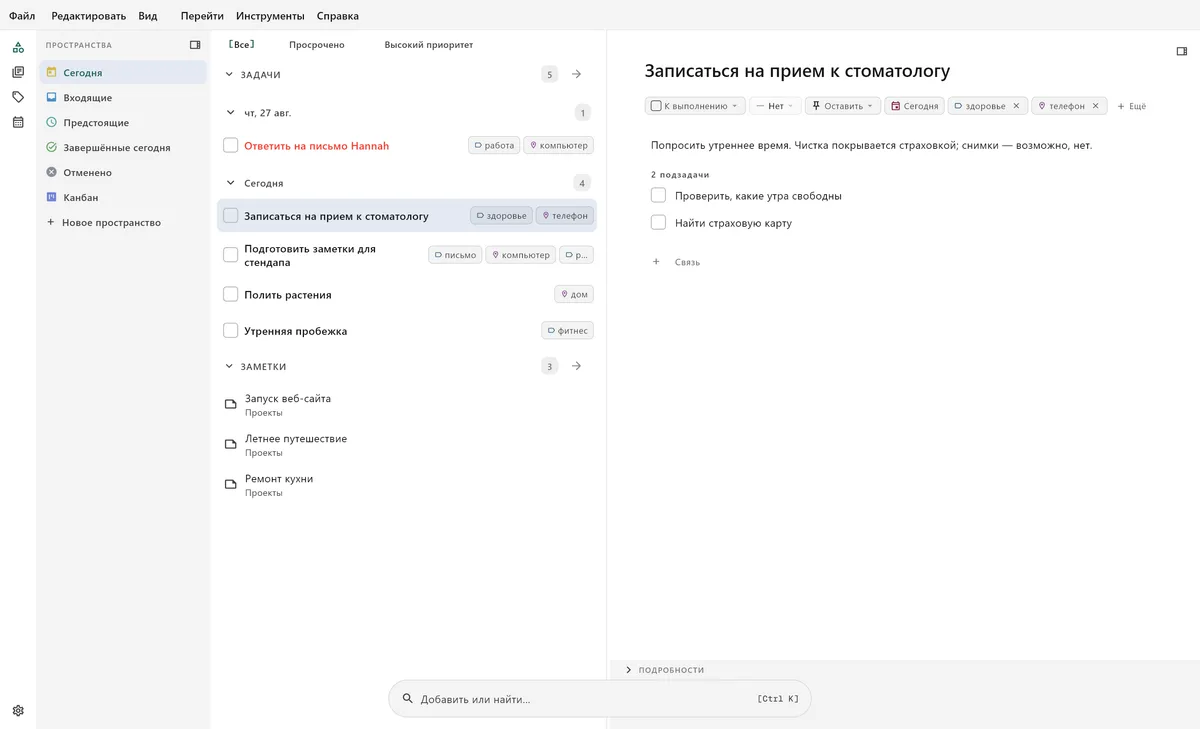Open the Отменено space
1200x729 pixels.
pos(123,173)
